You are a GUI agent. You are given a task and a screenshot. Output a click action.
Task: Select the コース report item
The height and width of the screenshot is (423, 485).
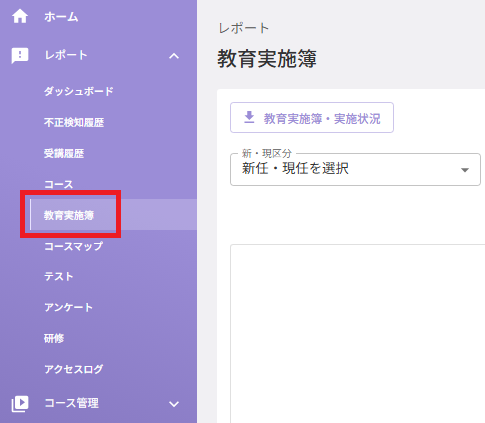click(x=59, y=184)
